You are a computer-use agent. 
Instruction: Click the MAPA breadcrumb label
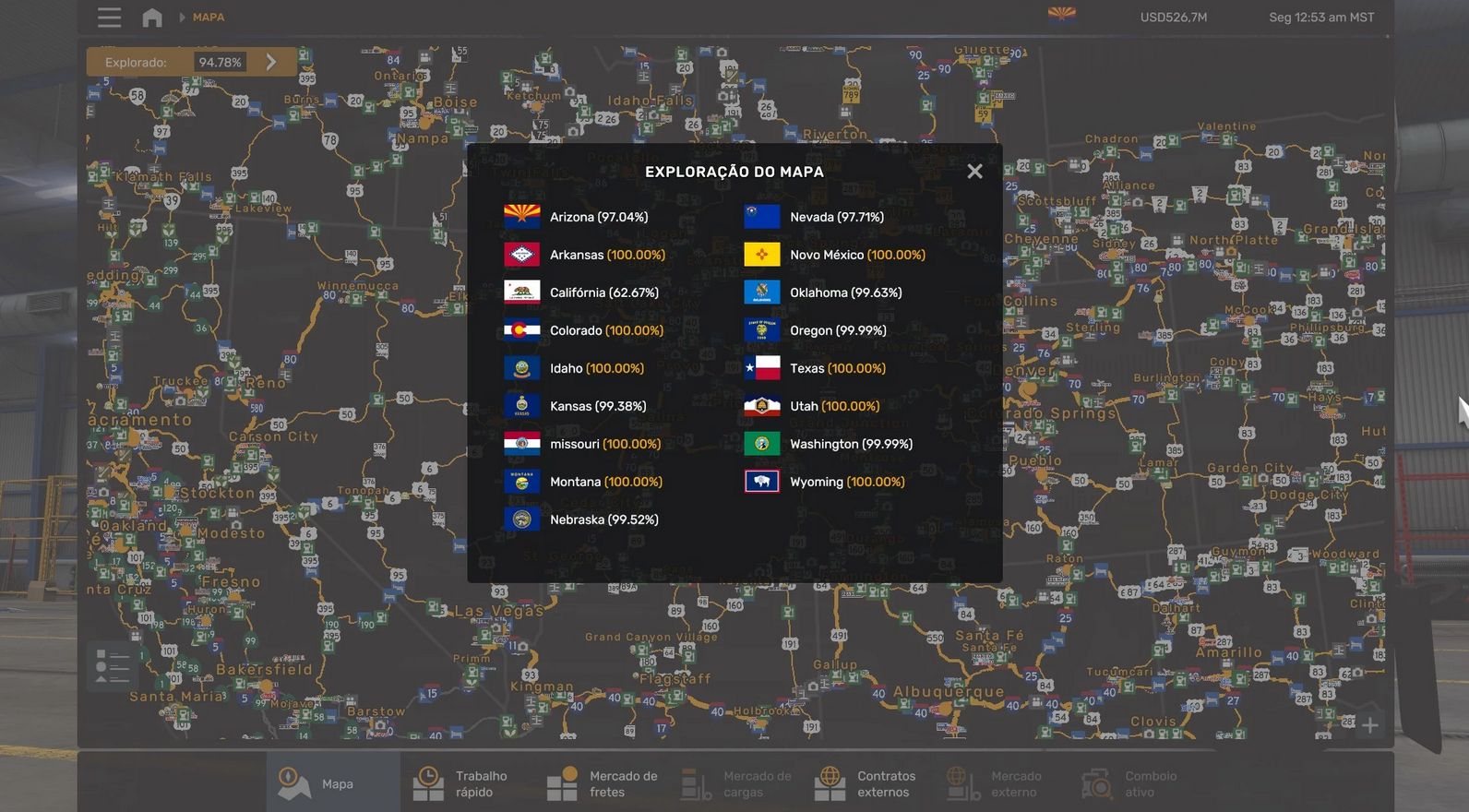209,18
